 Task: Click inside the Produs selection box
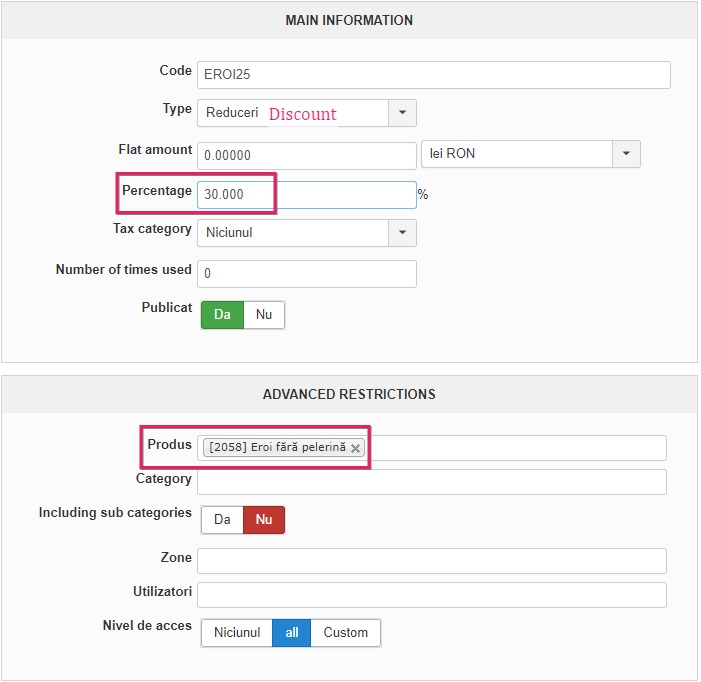click(515, 448)
